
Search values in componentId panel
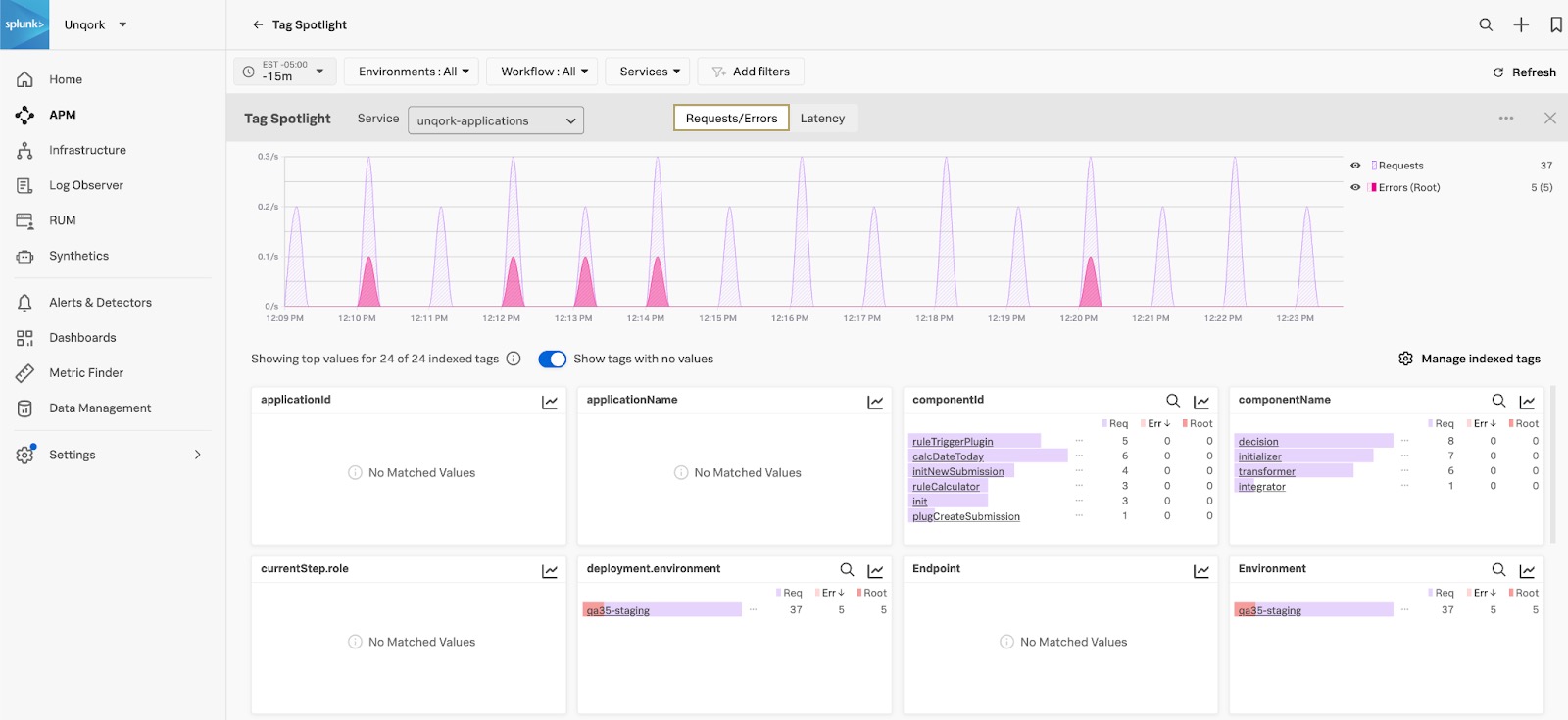[1173, 401]
